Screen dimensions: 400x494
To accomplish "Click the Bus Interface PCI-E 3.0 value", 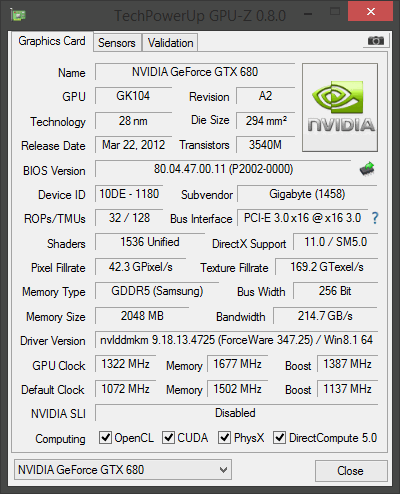I will pyautogui.click(x=302, y=218).
